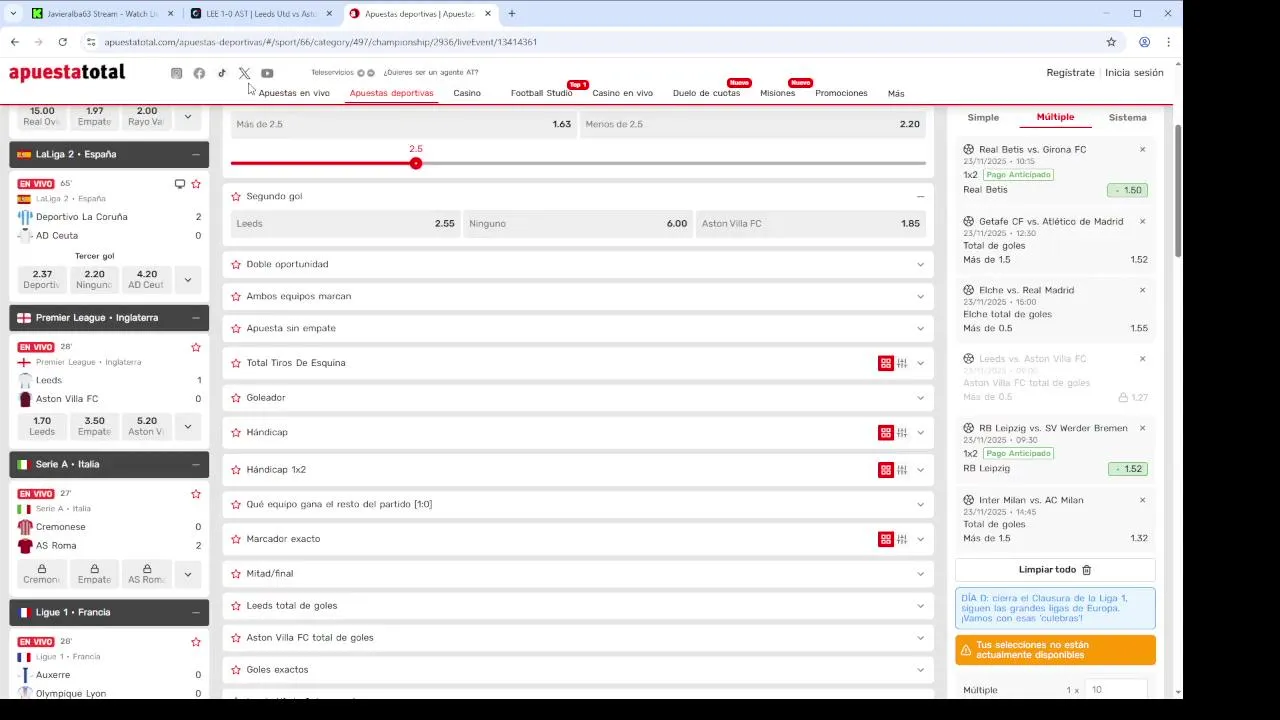
Task: Expand Leeds total de goles chevron
Action: (920, 606)
